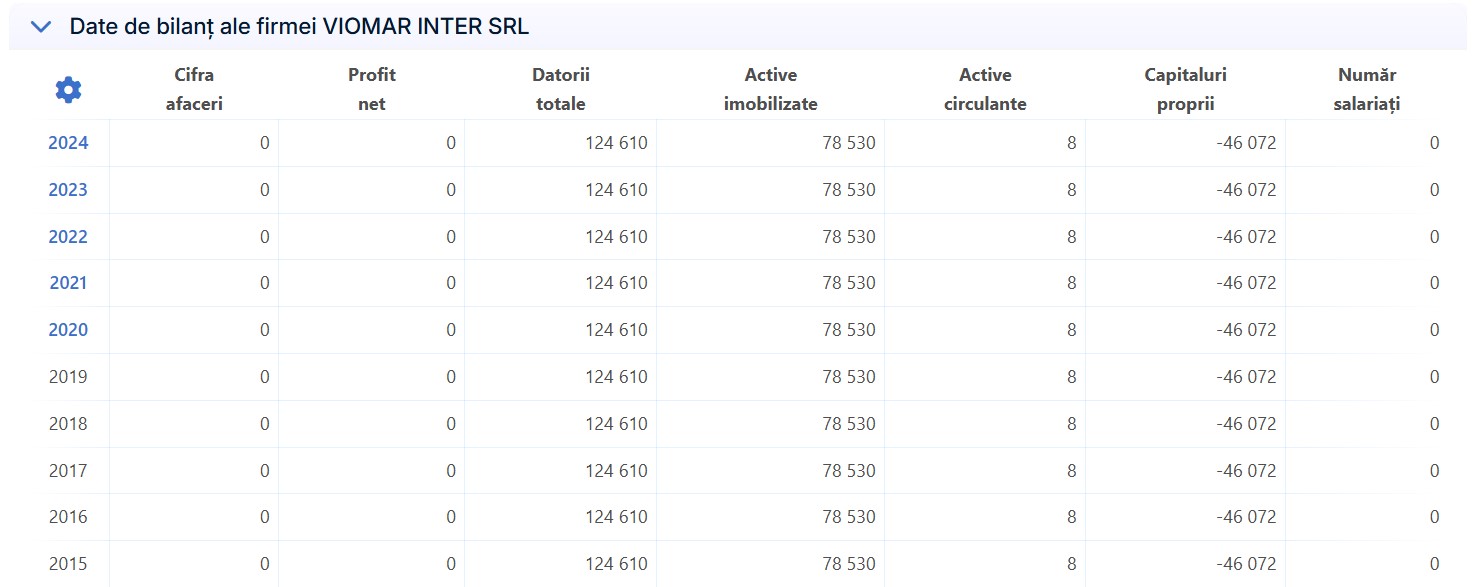This screenshot has width=1473, height=587.
Task: Select Datorii totale value 124 610 for 2015
Action: (616, 564)
